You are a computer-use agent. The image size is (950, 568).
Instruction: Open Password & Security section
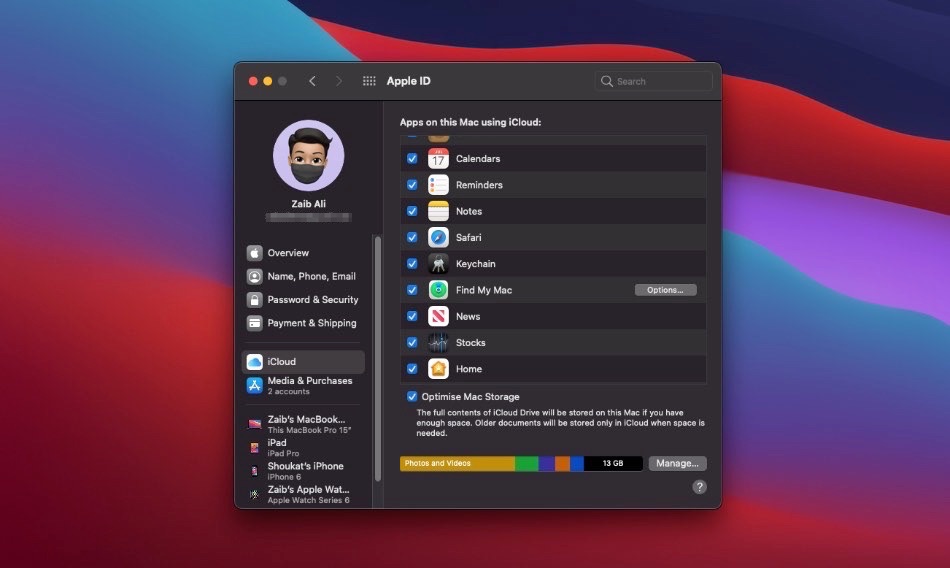(303, 299)
